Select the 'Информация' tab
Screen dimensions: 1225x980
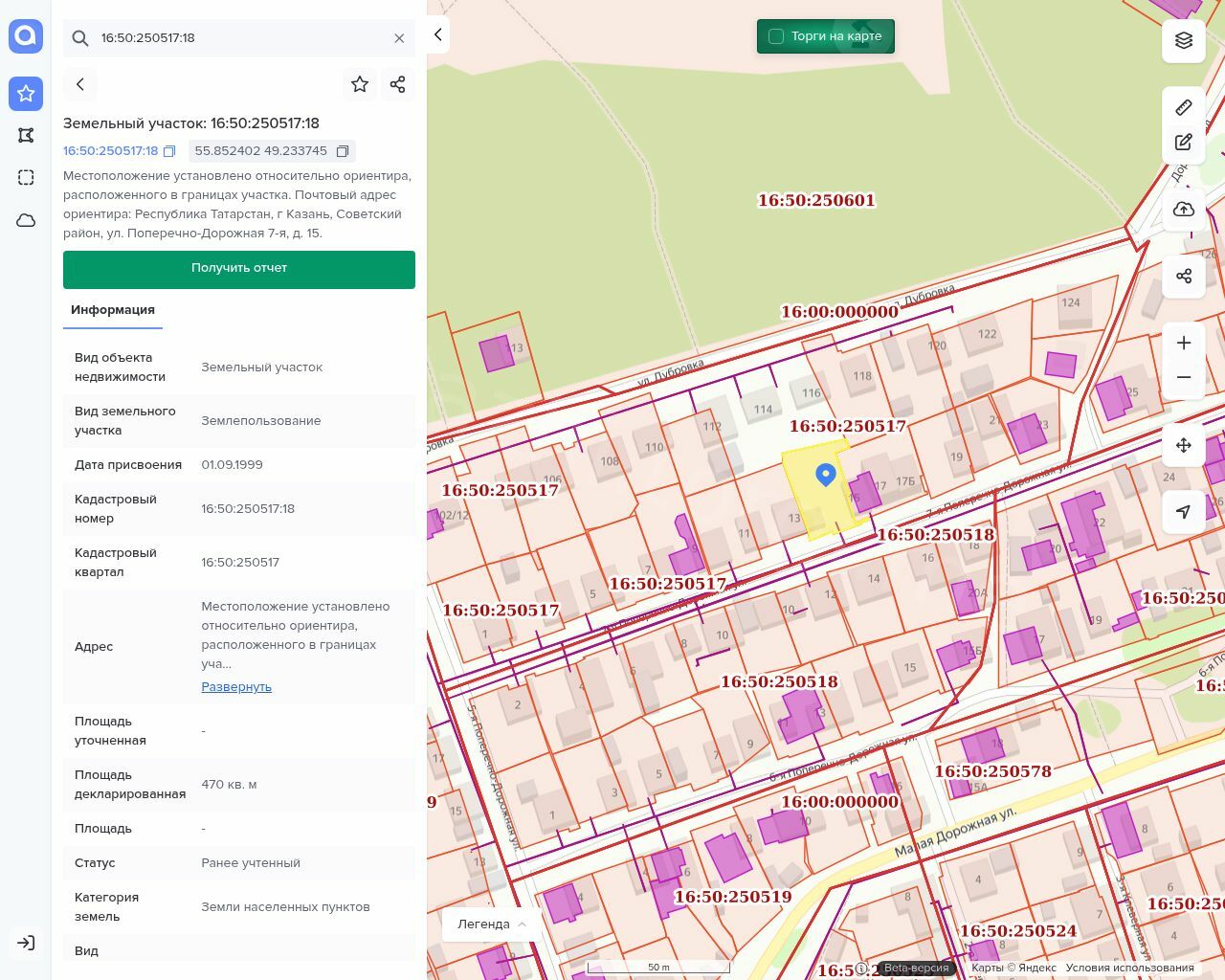pos(113,310)
